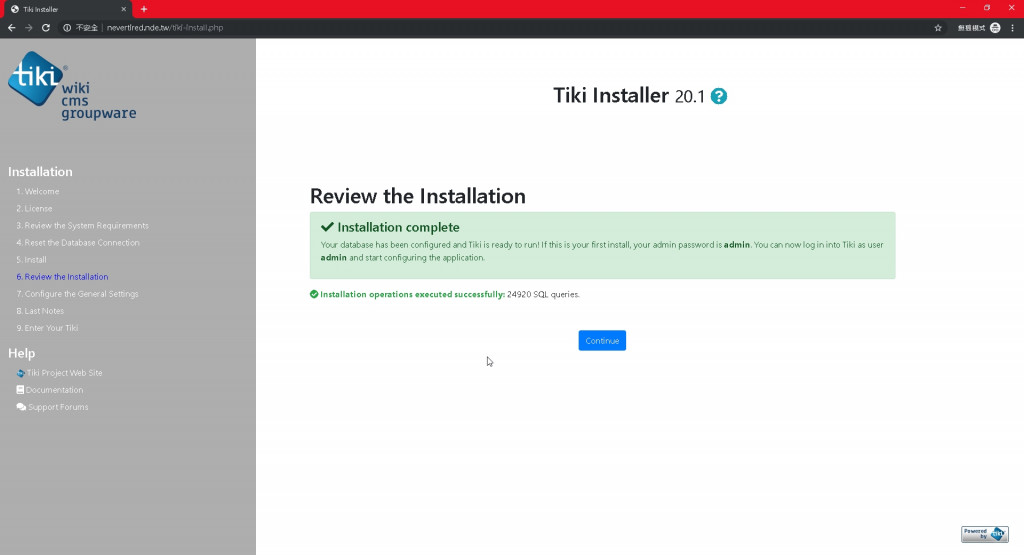The height and width of the screenshot is (555, 1024).
Task: Go to step 9. Enter Your Tiki
Action: [x=47, y=328]
